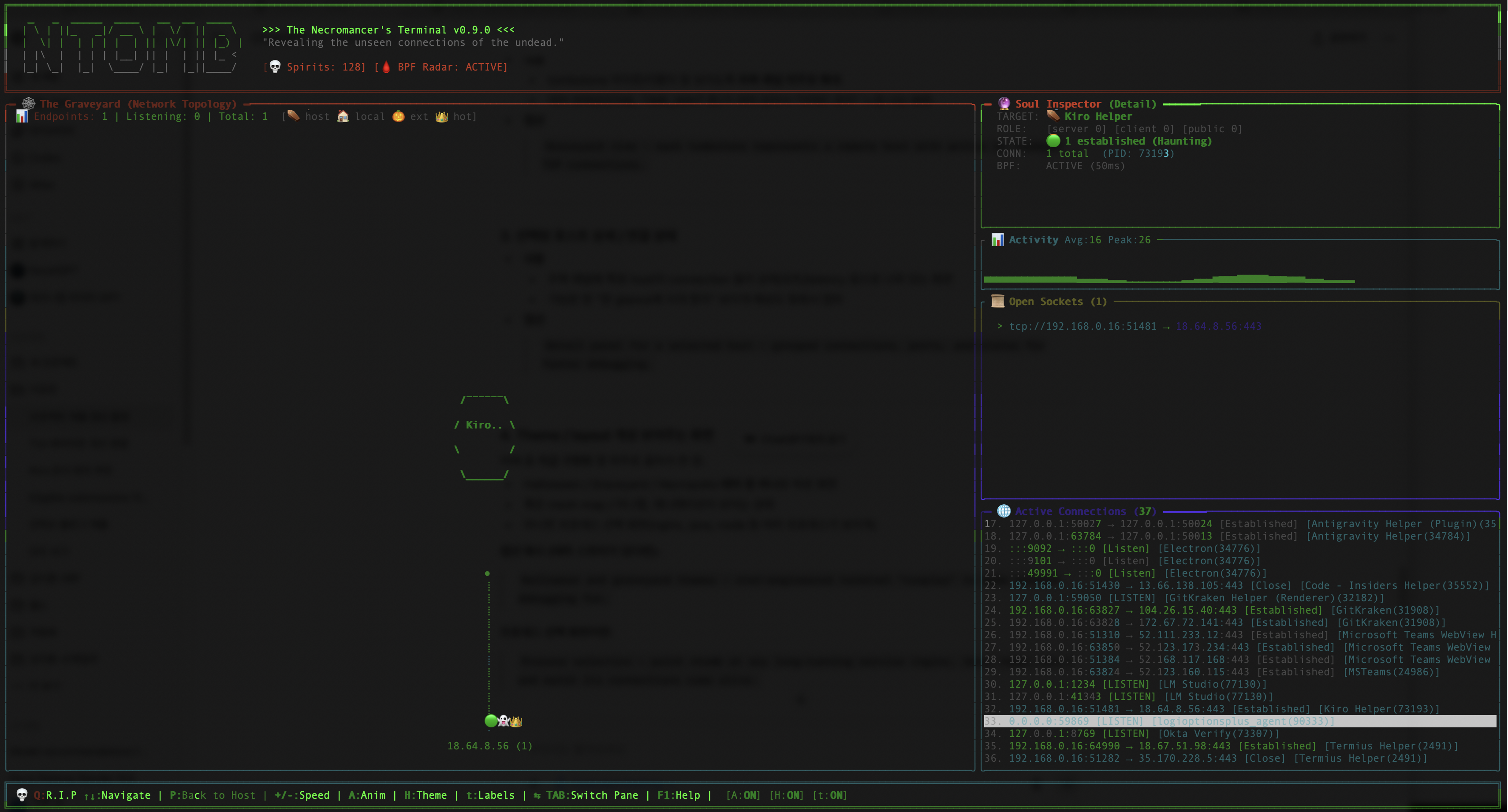Click the spider web Graveyard icon
Viewport: 1508px width, 812px height.
(28, 104)
